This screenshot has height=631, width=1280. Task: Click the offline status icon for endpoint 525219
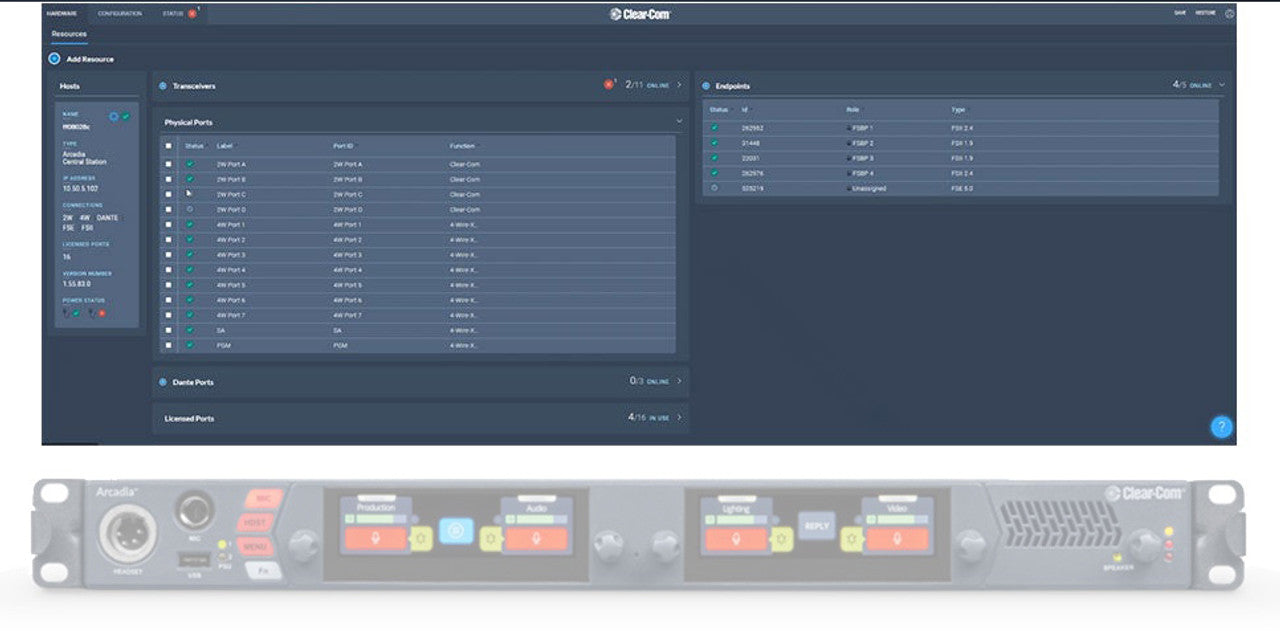(x=714, y=188)
